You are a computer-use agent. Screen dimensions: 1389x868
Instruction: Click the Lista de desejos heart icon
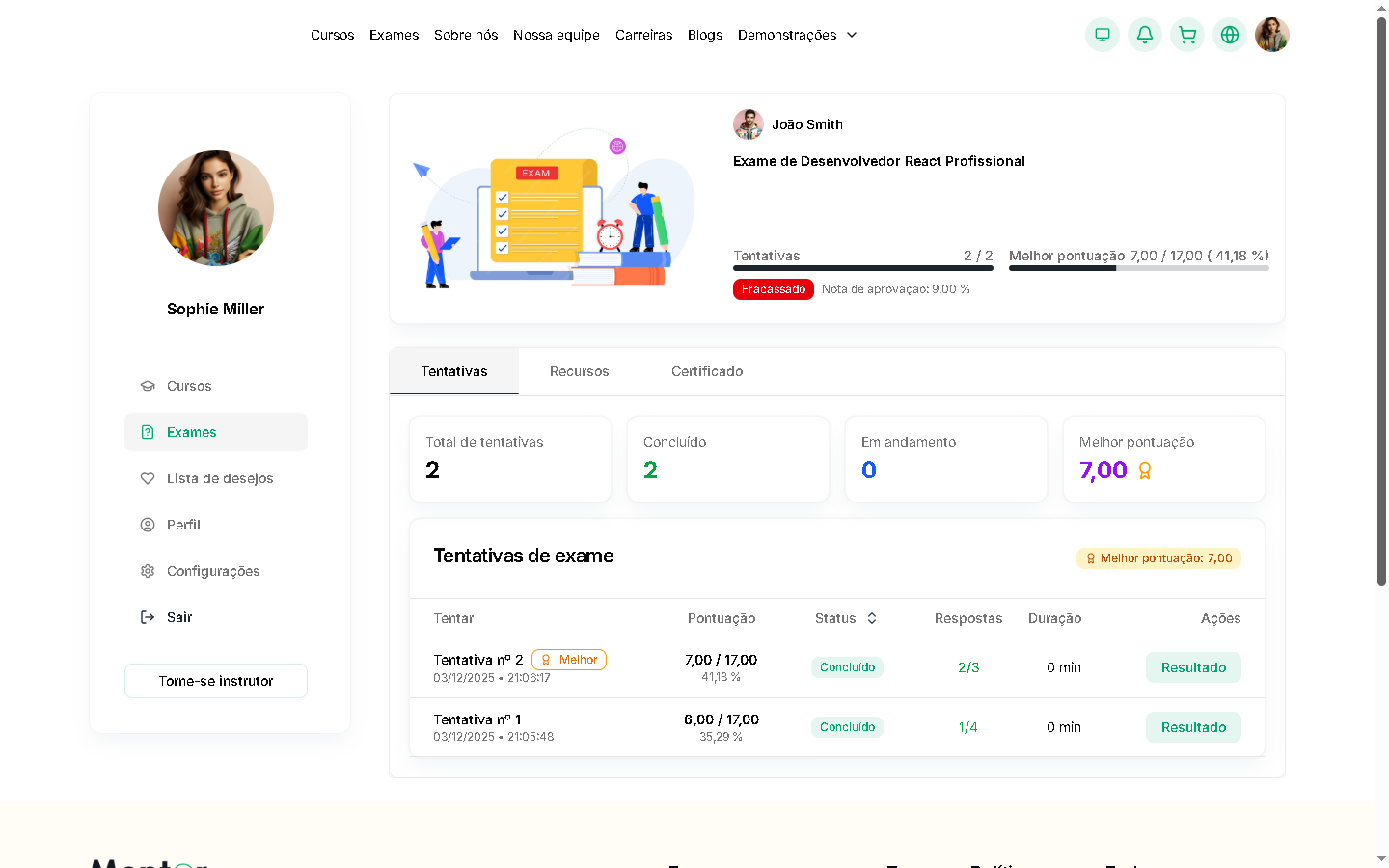pyautogui.click(x=148, y=478)
